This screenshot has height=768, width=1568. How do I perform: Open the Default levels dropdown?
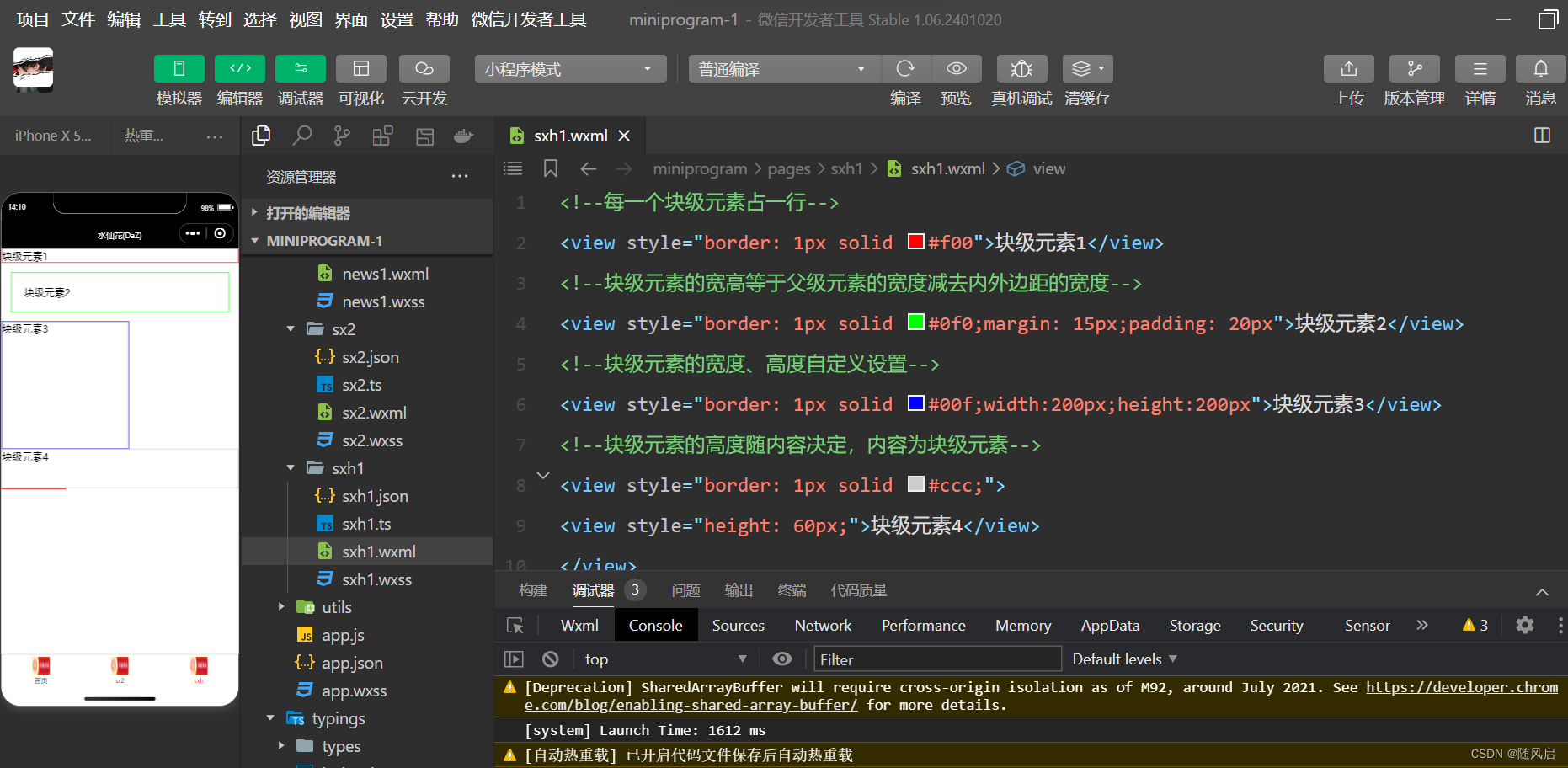(x=1124, y=659)
